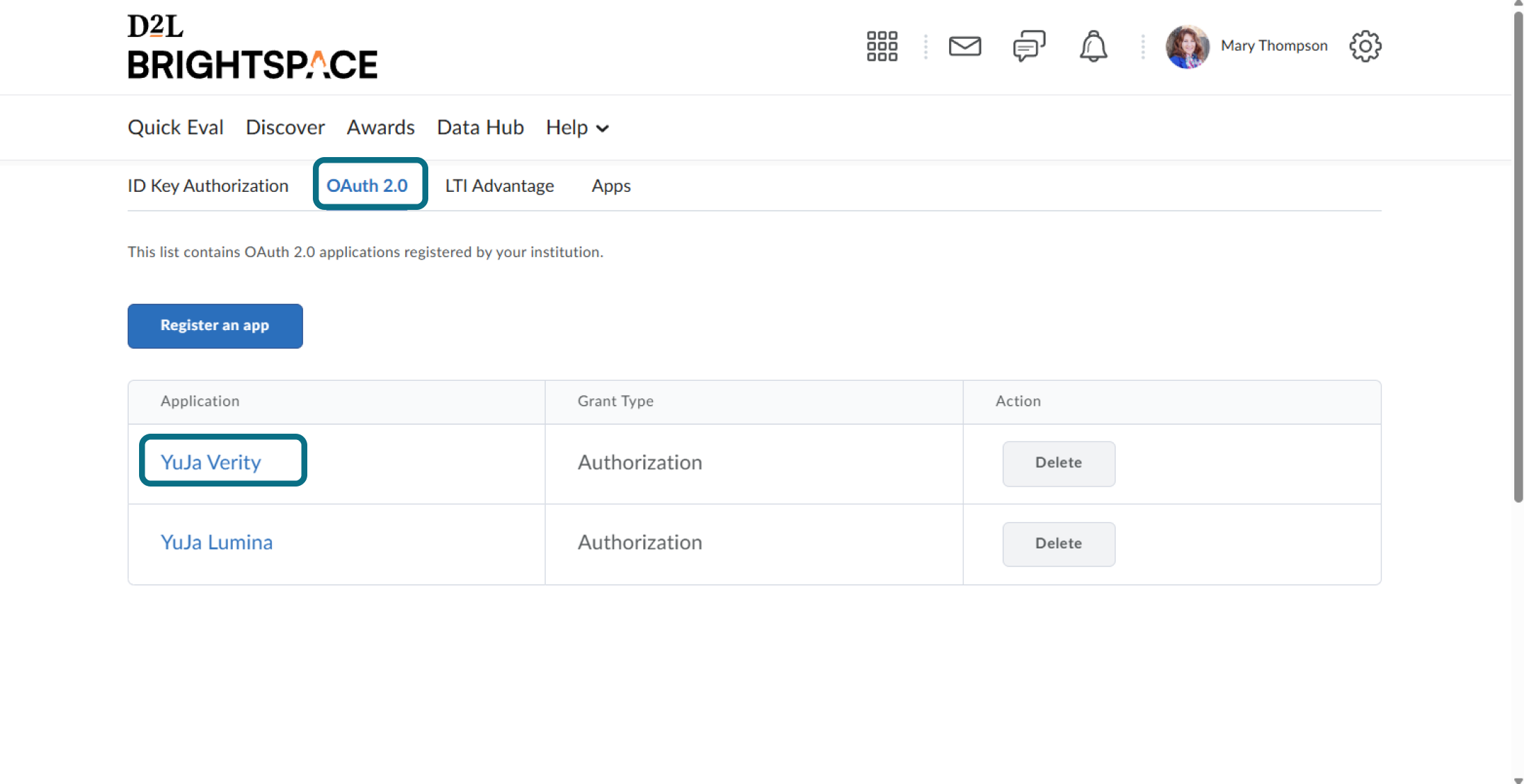The image size is (1524, 784).
Task: Click the Register an app button
Action: tap(216, 326)
